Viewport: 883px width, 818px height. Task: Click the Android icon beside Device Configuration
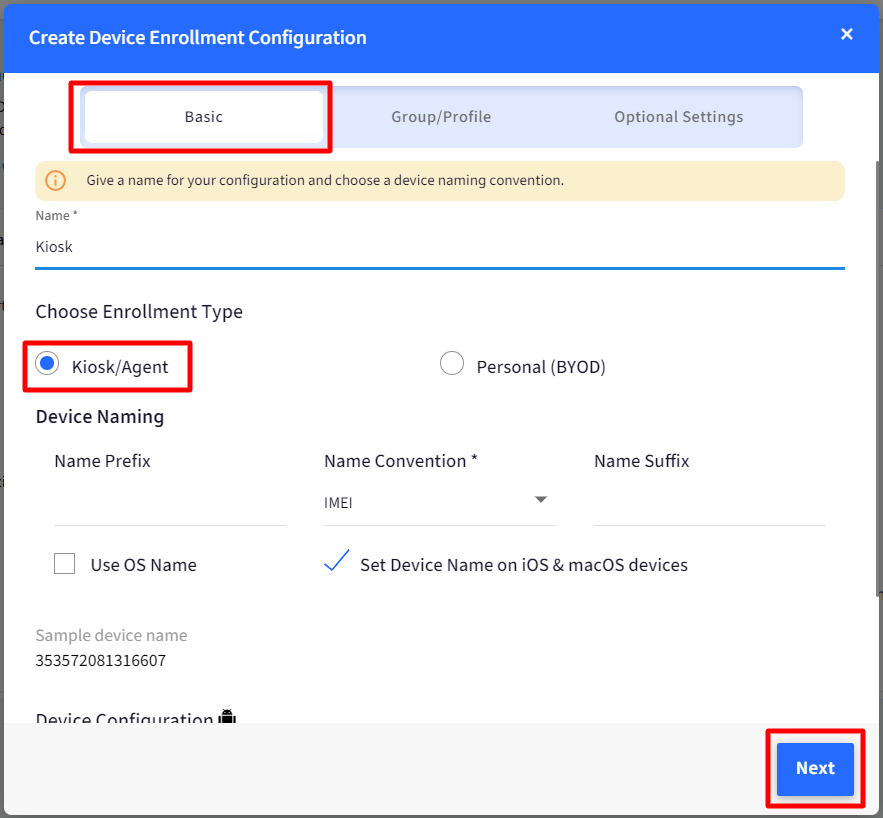click(x=228, y=716)
